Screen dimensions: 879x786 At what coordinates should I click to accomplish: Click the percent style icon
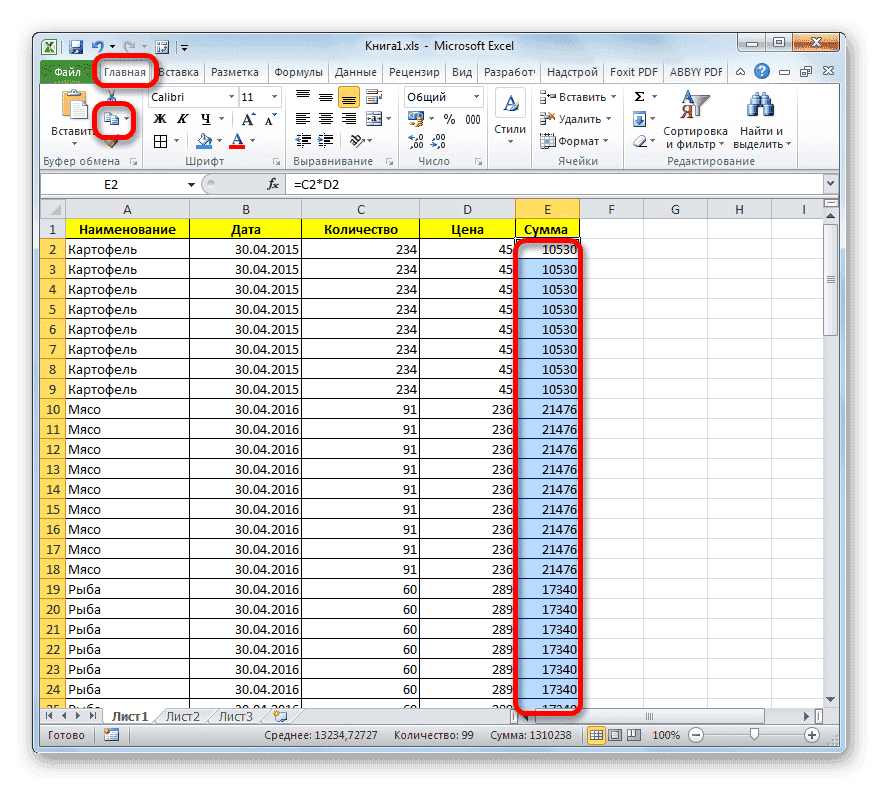pos(452,119)
